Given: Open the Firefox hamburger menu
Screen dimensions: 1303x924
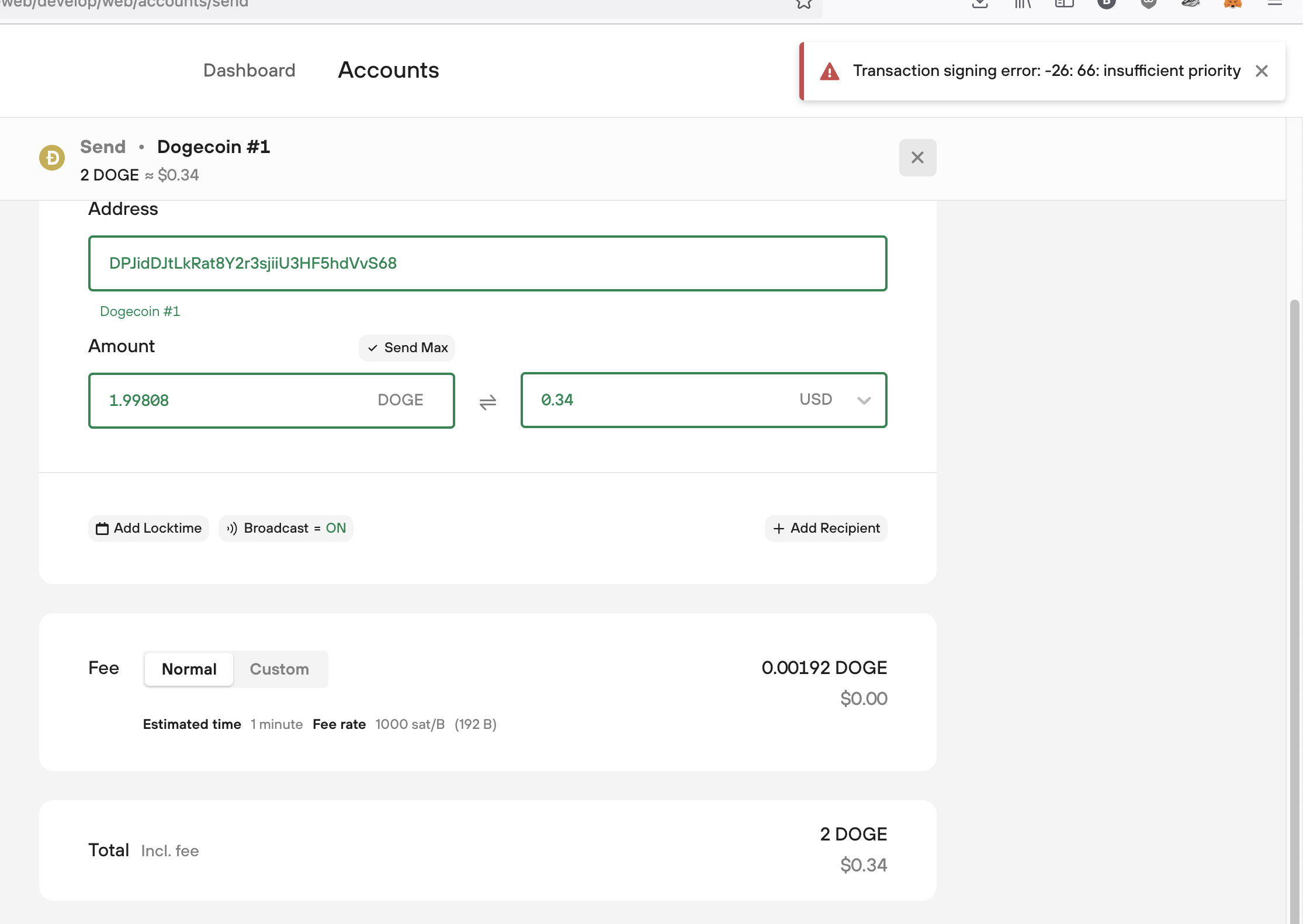Looking at the screenshot, I should coord(1274,4).
